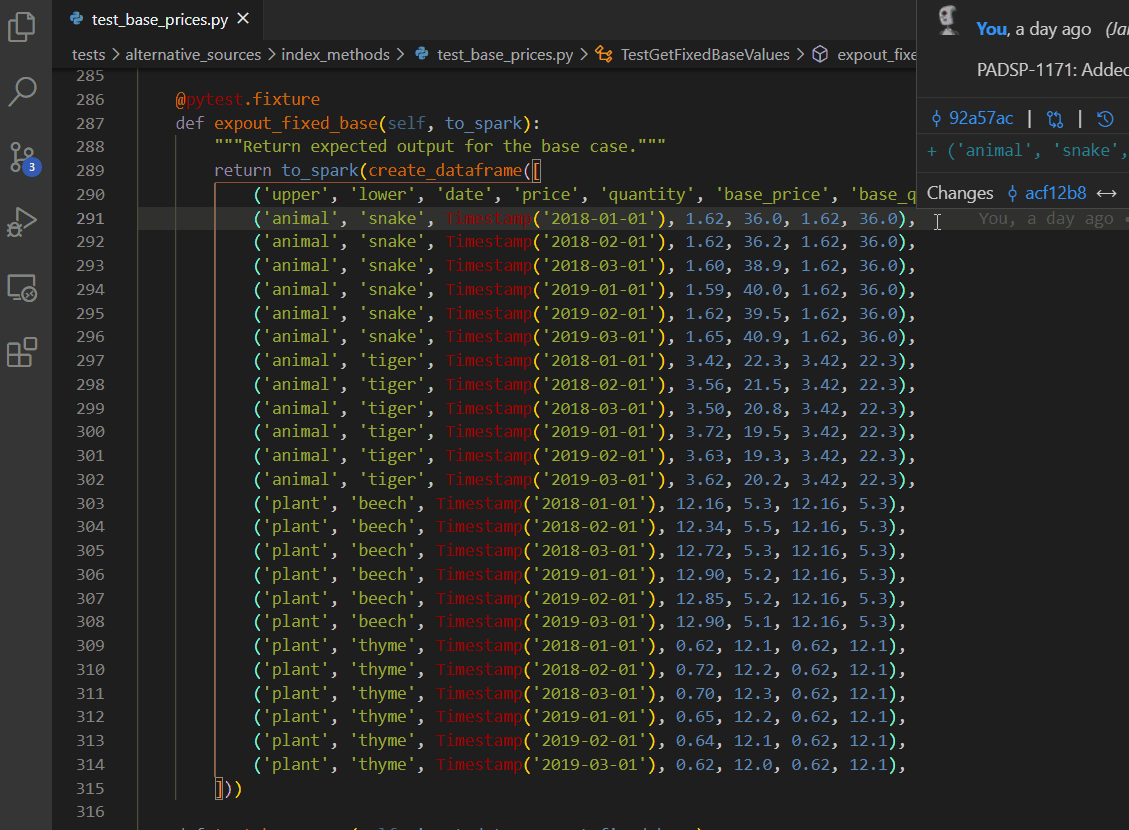
Task: Click the create_dataframe function call on line 289
Action: [445, 170]
